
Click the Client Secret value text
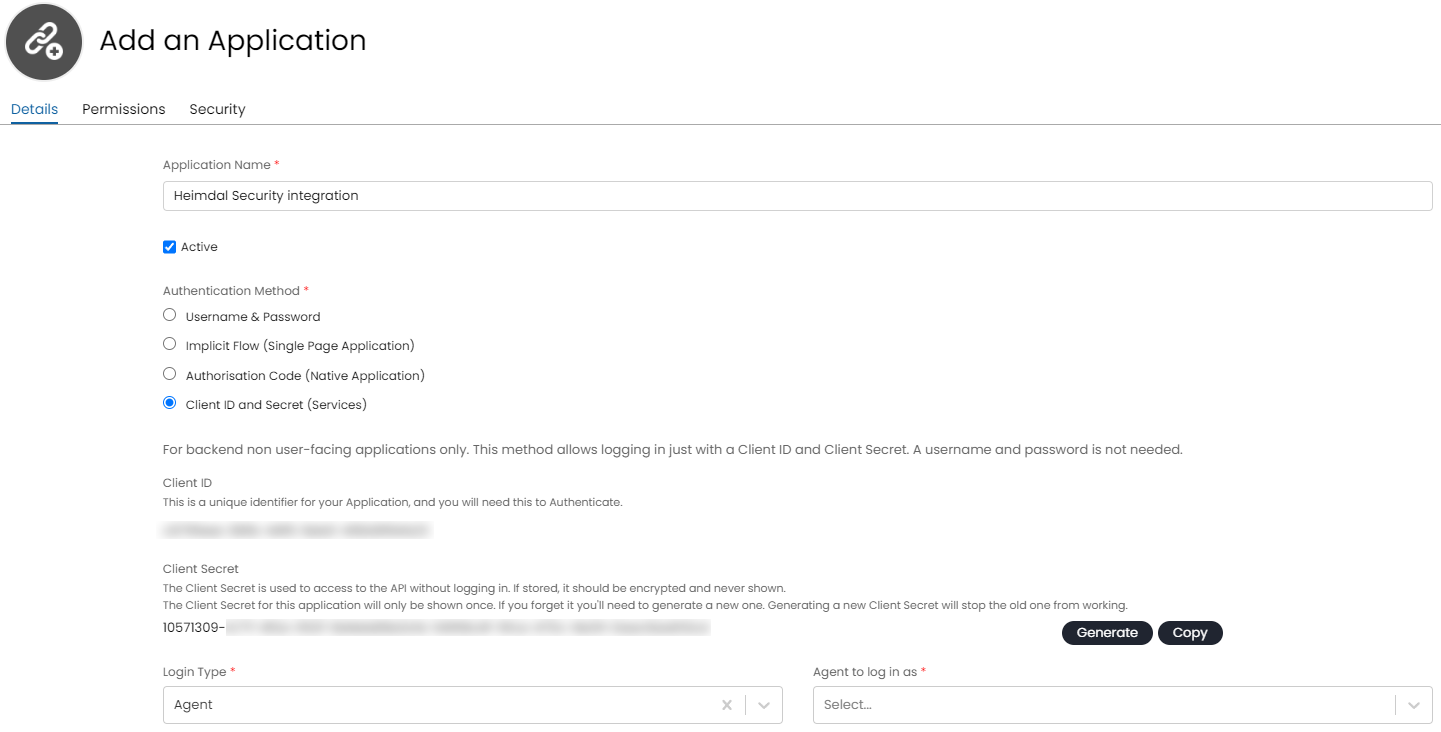436,628
